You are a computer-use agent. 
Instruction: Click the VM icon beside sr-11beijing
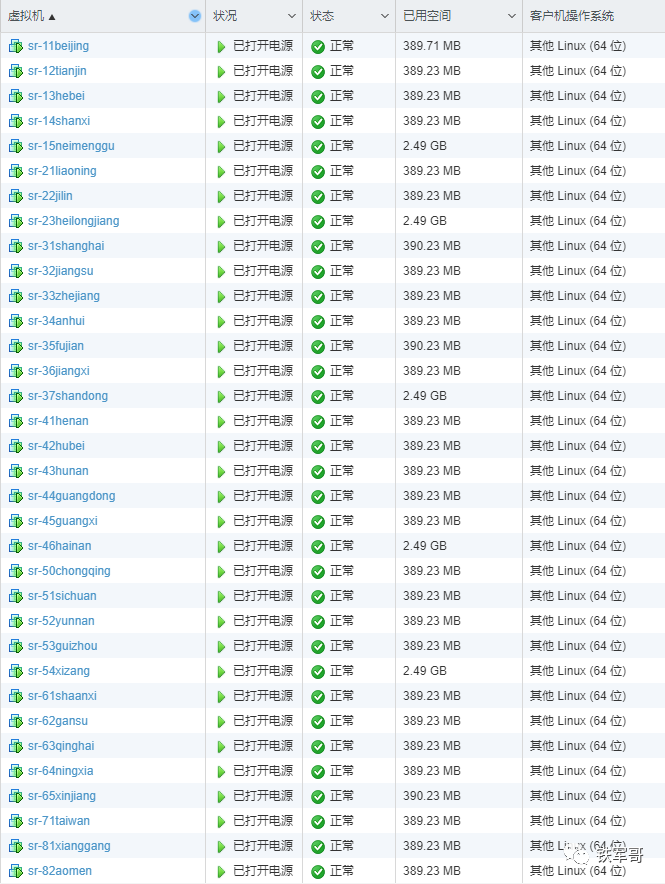pyautogui.click(x=16, y=46)
